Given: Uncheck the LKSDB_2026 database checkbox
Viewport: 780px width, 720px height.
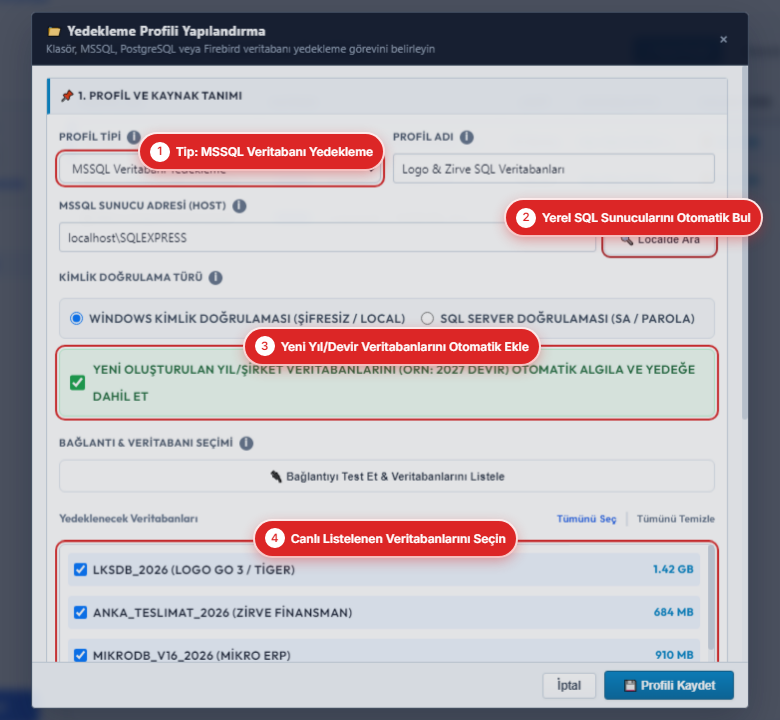Looking at the screenshot, I should pos(81,569).
